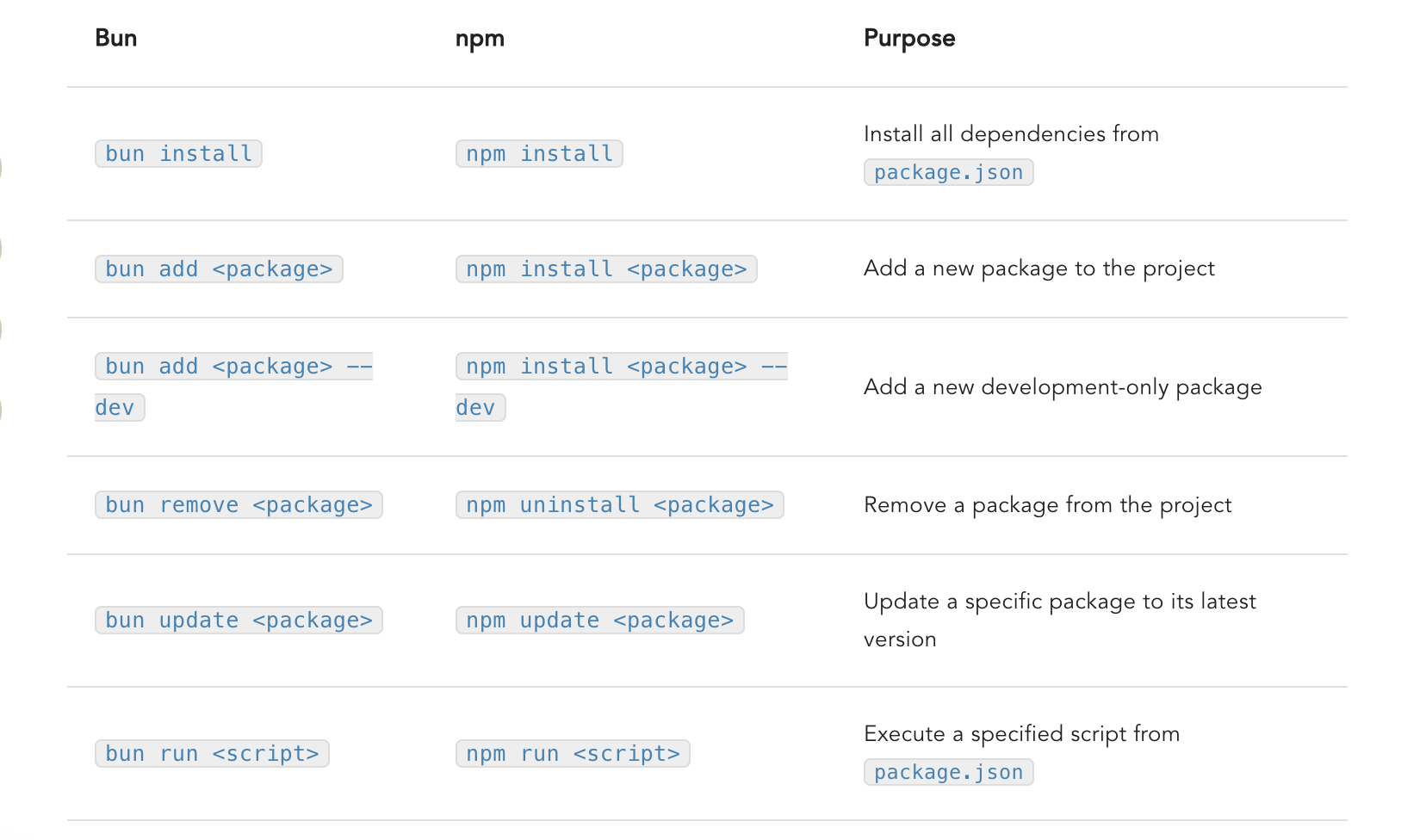Select 'npm install <package> --dev' code

[x=622, y=387]
